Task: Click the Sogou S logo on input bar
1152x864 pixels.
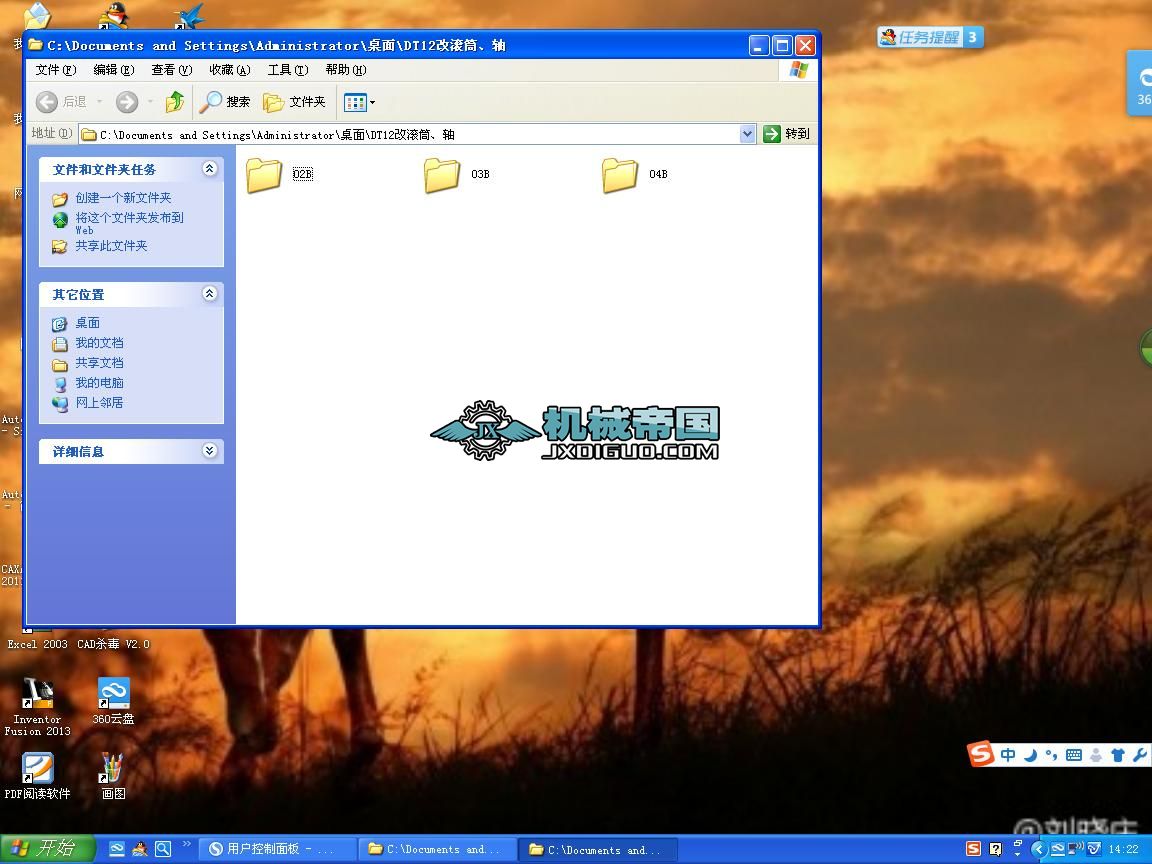Action: pos(980,754)
